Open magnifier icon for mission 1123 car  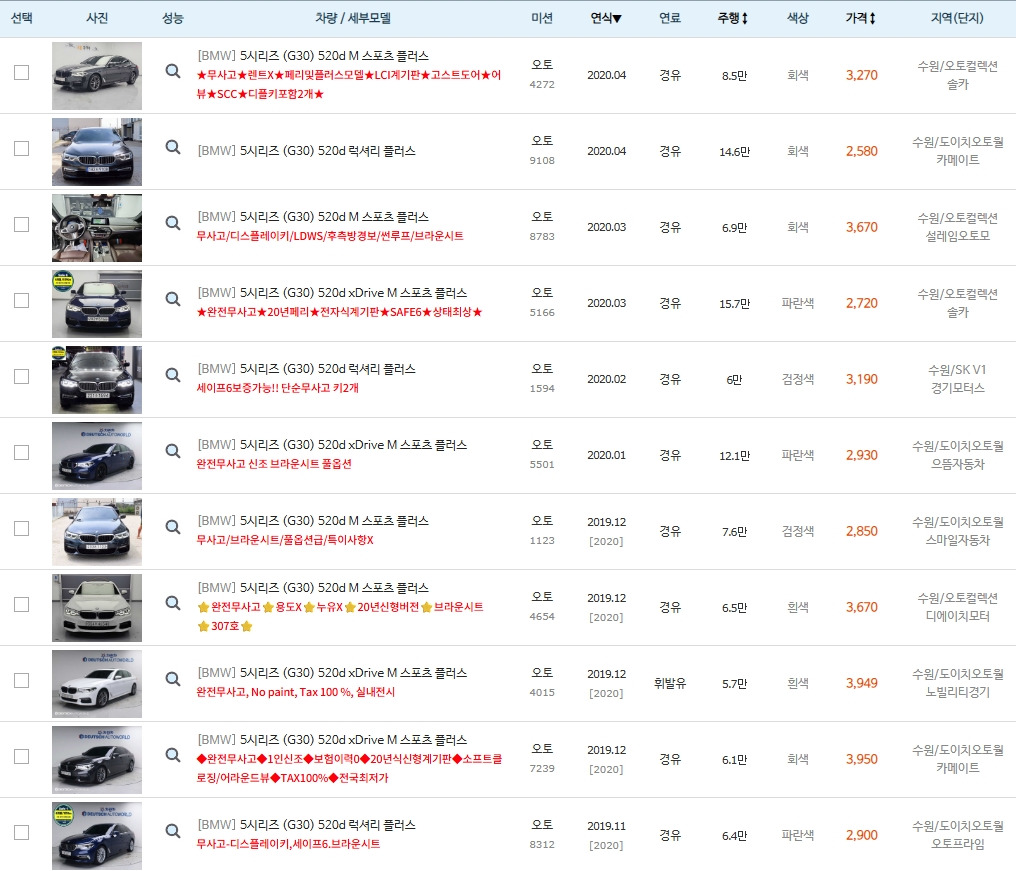(x=172, y=527)
